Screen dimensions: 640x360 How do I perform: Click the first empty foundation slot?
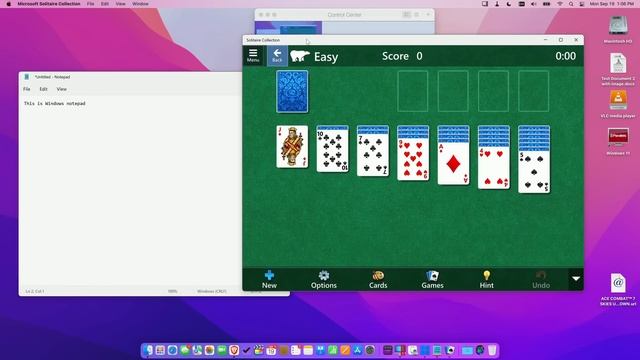point(413,91)
